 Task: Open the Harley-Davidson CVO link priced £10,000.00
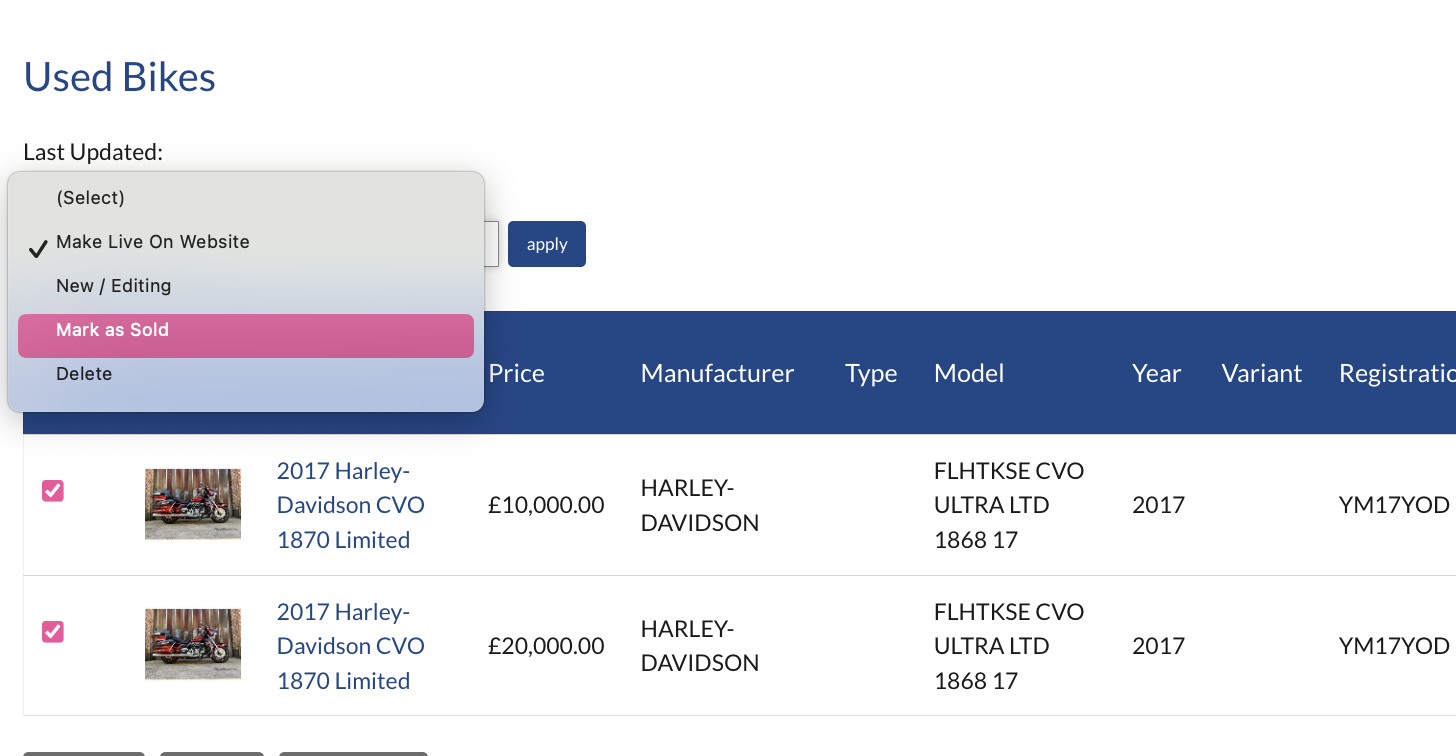click(x=350, y=505)
